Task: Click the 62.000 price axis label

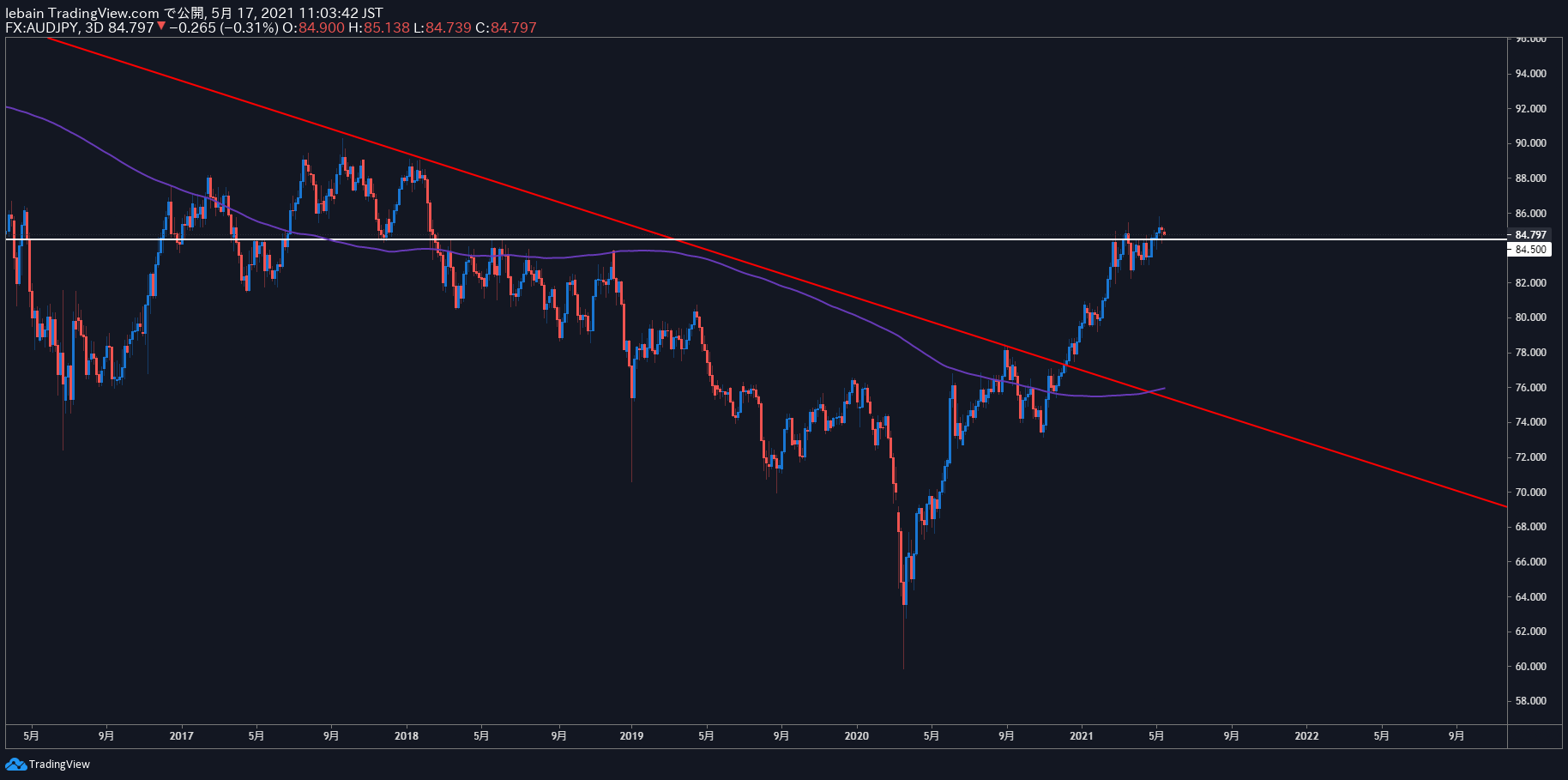Action: (x=1531, y=632)
